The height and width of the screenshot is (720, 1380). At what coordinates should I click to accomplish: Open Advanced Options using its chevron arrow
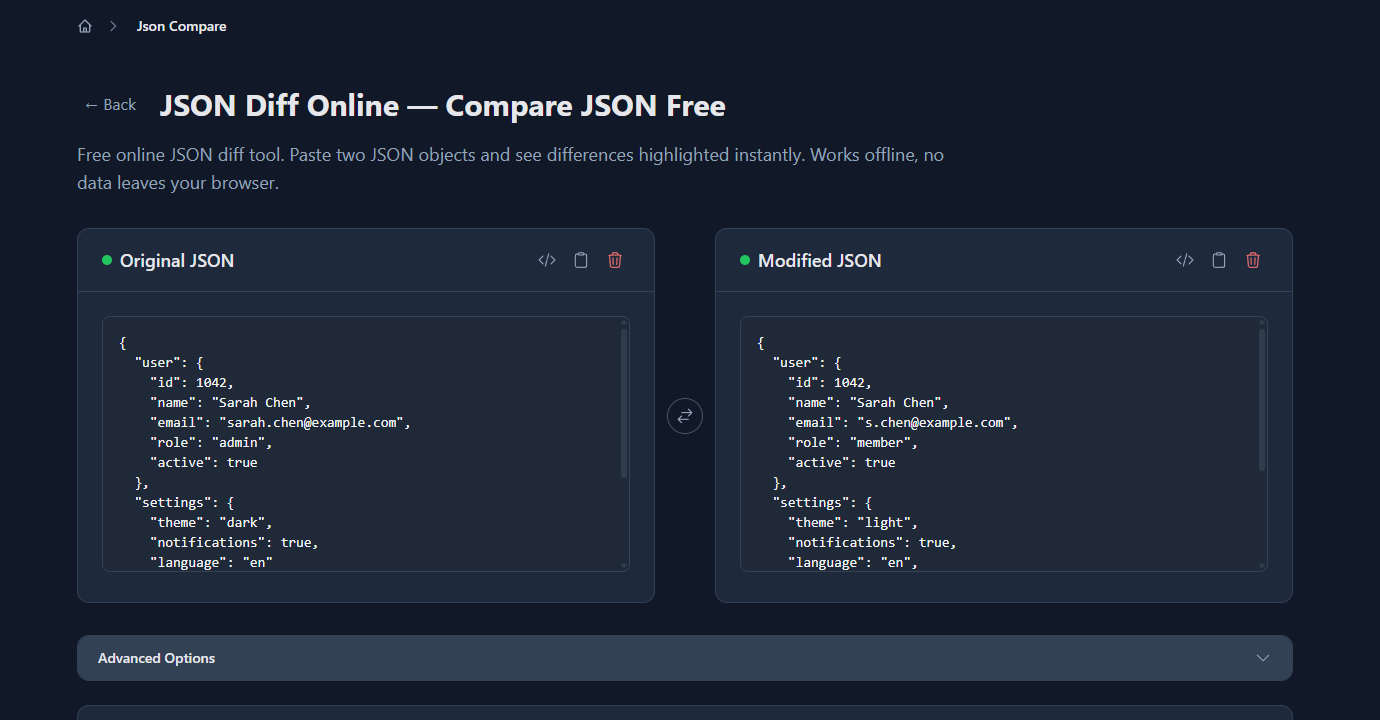click(x=1263, y=657)
